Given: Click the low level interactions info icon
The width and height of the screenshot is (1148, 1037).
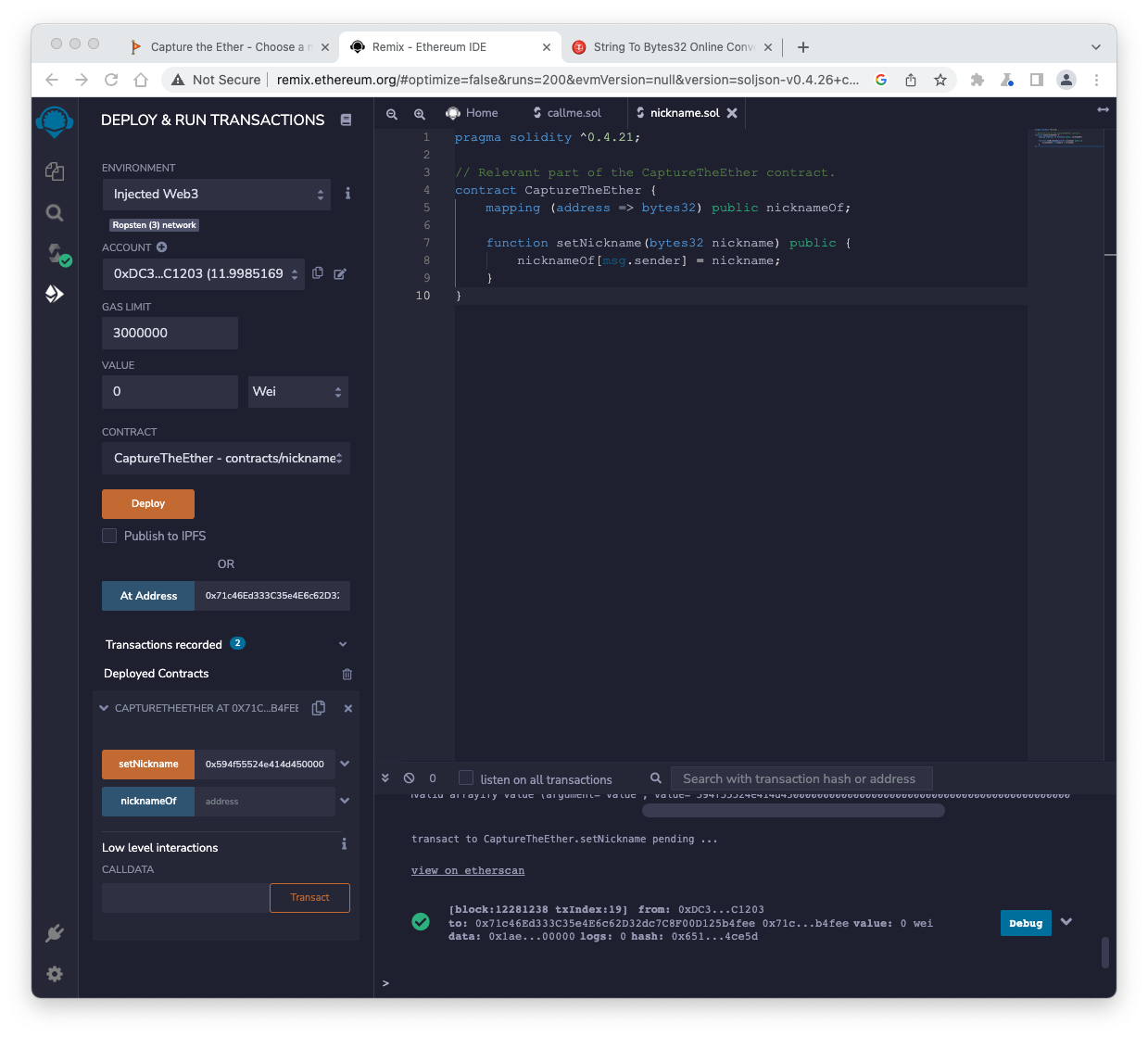Looking at the screenshot, I should click(x=344, y=844).
